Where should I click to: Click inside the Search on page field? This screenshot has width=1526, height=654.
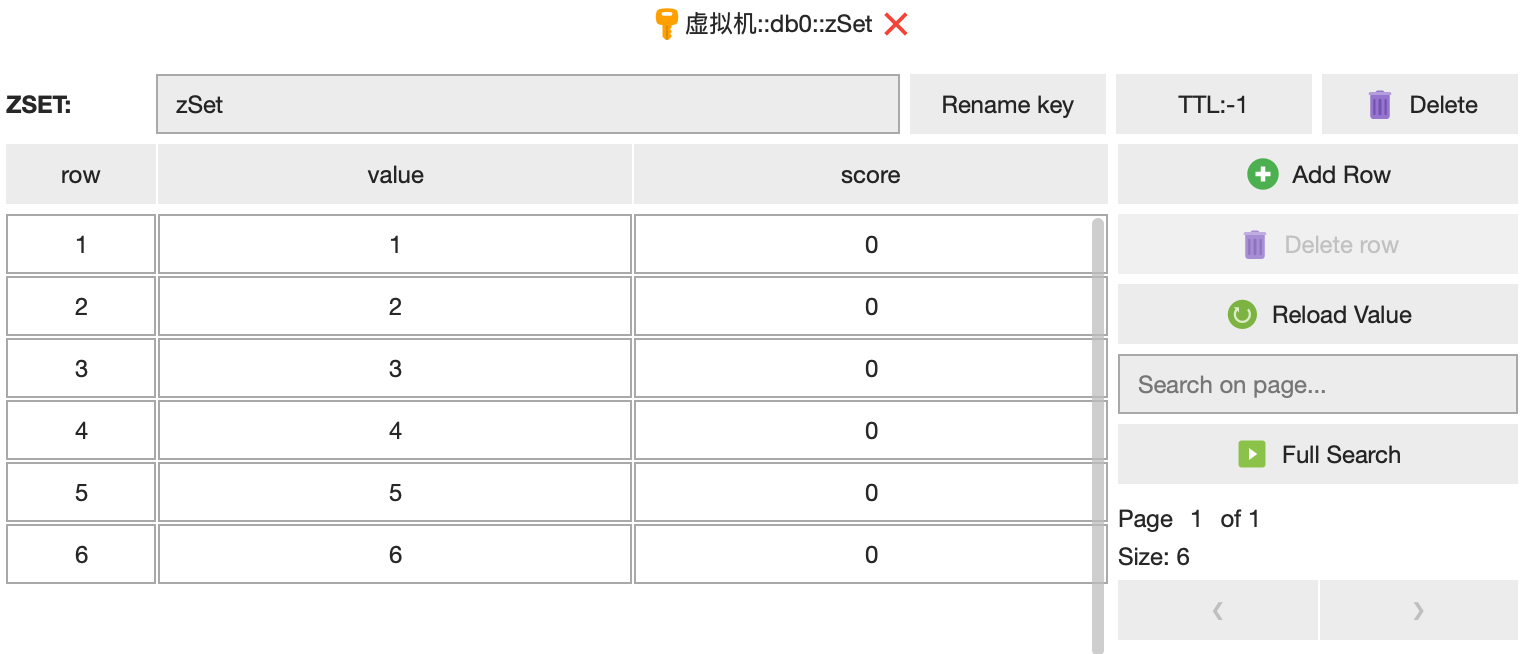(x=1317, y=384)
